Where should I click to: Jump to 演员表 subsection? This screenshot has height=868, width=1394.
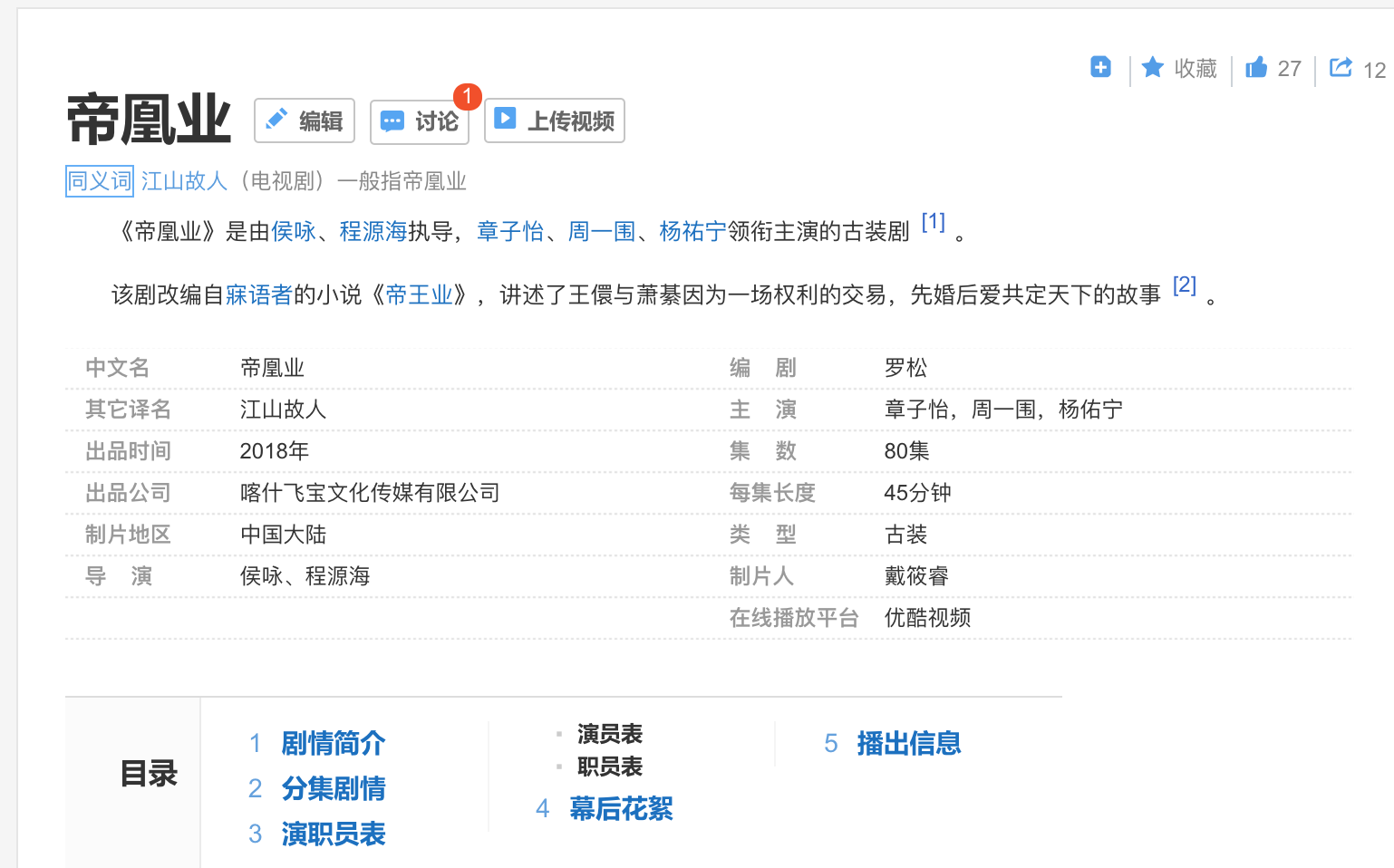click(x=610, y=734)
